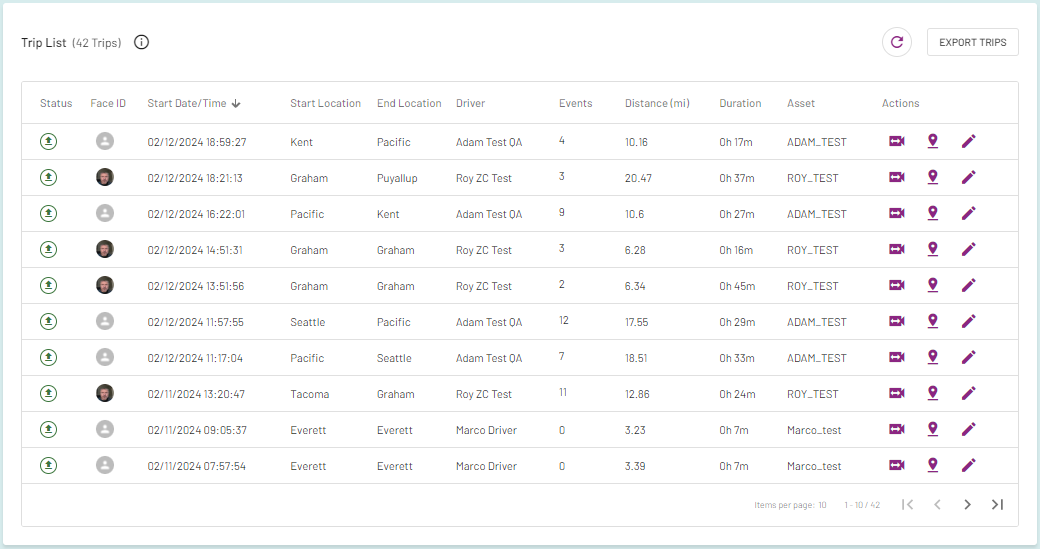
Task: Edit the 11:17:04 trip
Action: (x=968, y=357)
